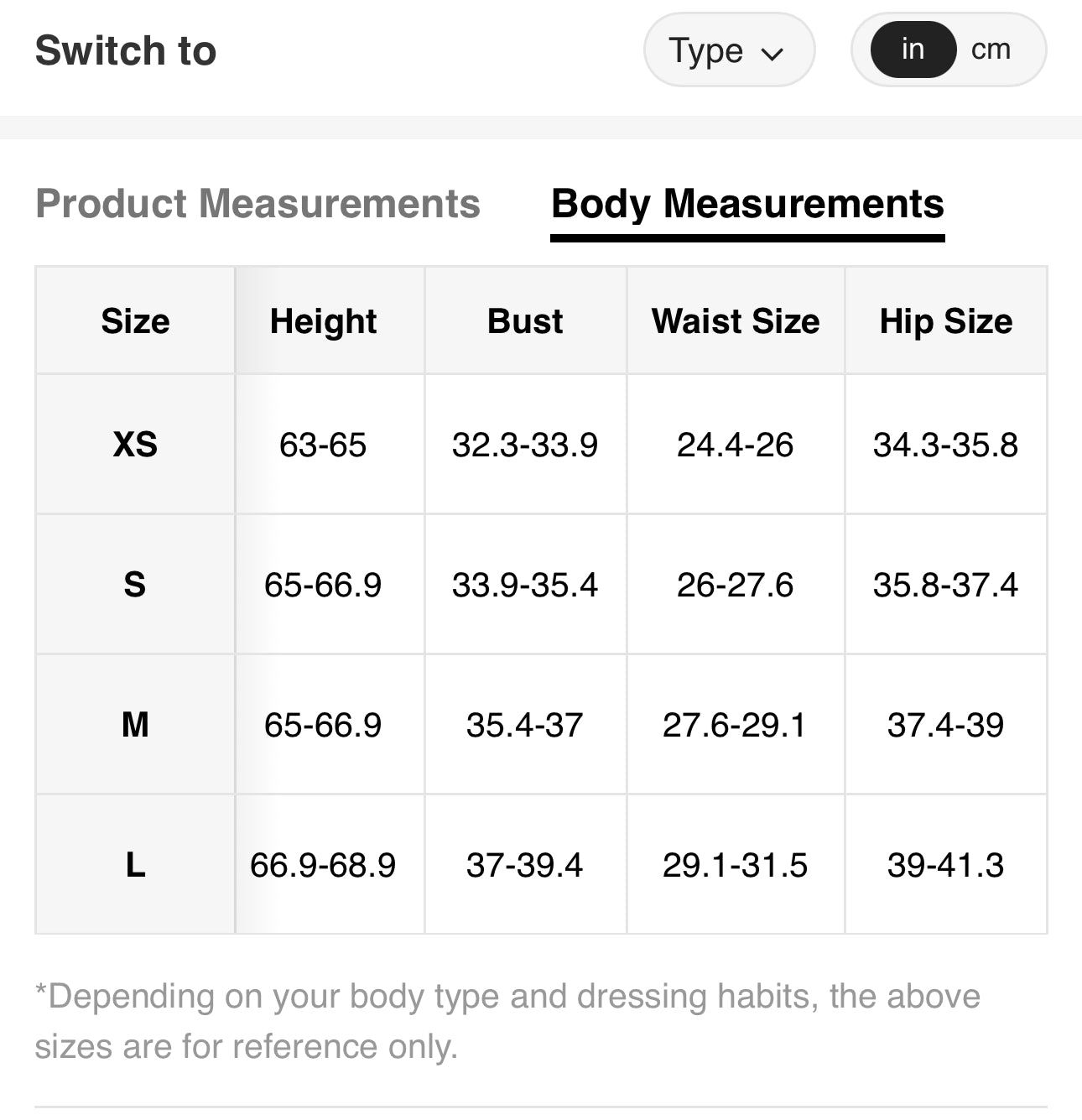1082x1120 pixels.
Task: Click the Bust column header
Action: 525,321
